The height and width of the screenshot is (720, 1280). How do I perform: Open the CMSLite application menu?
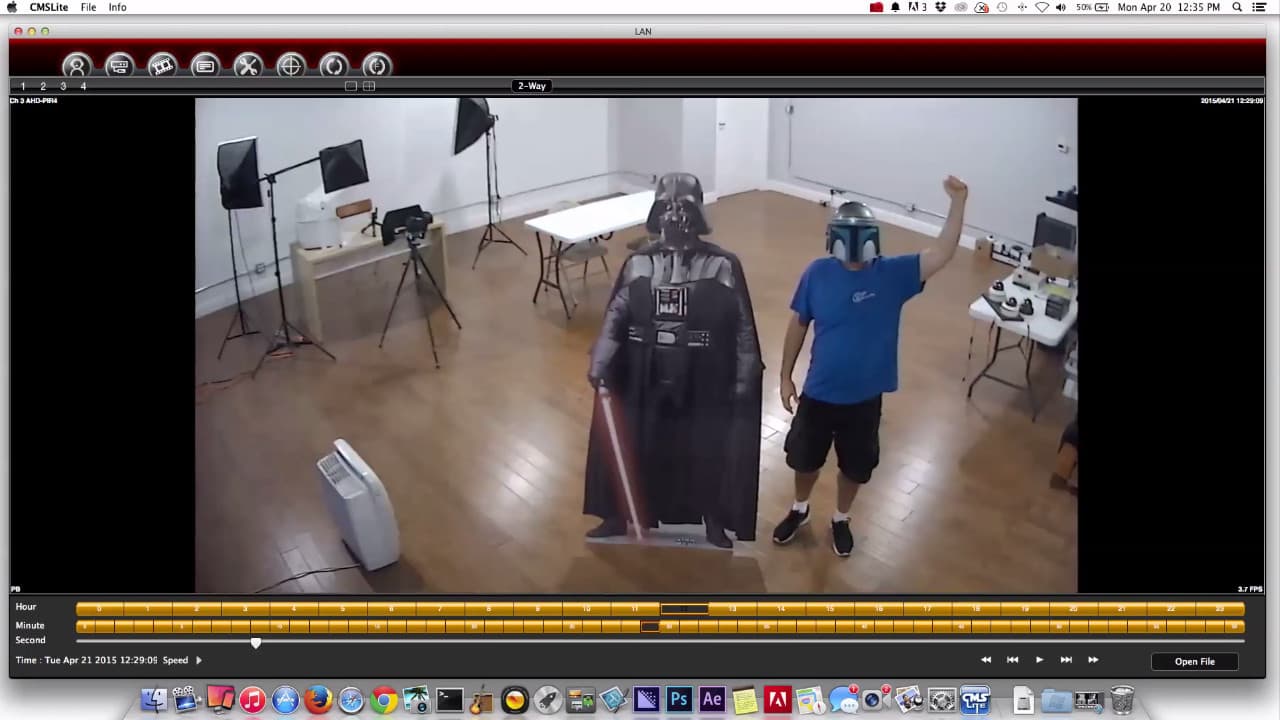[49, 7]
